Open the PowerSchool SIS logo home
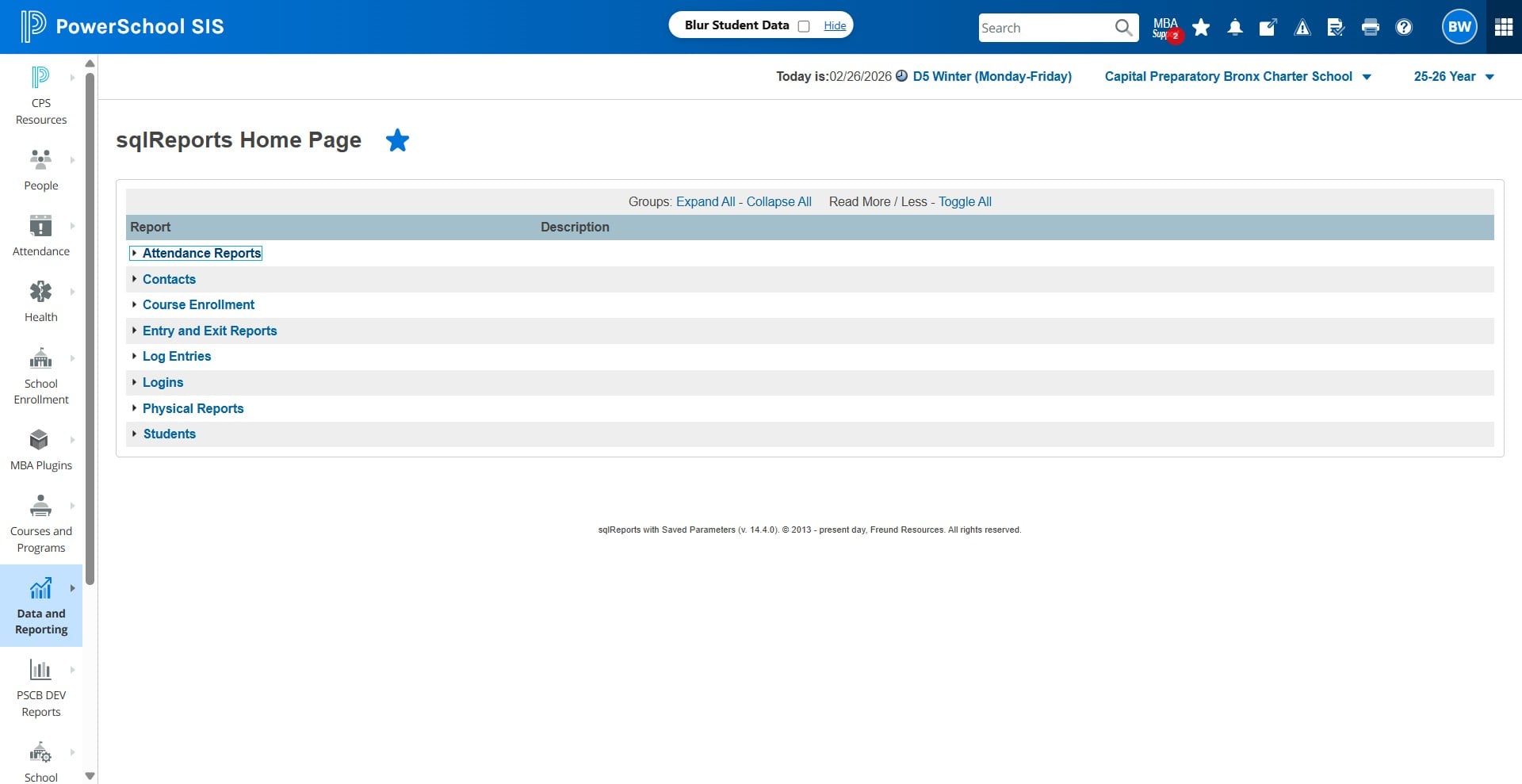The image size is (1522, 784). click(x=122, y=26)
